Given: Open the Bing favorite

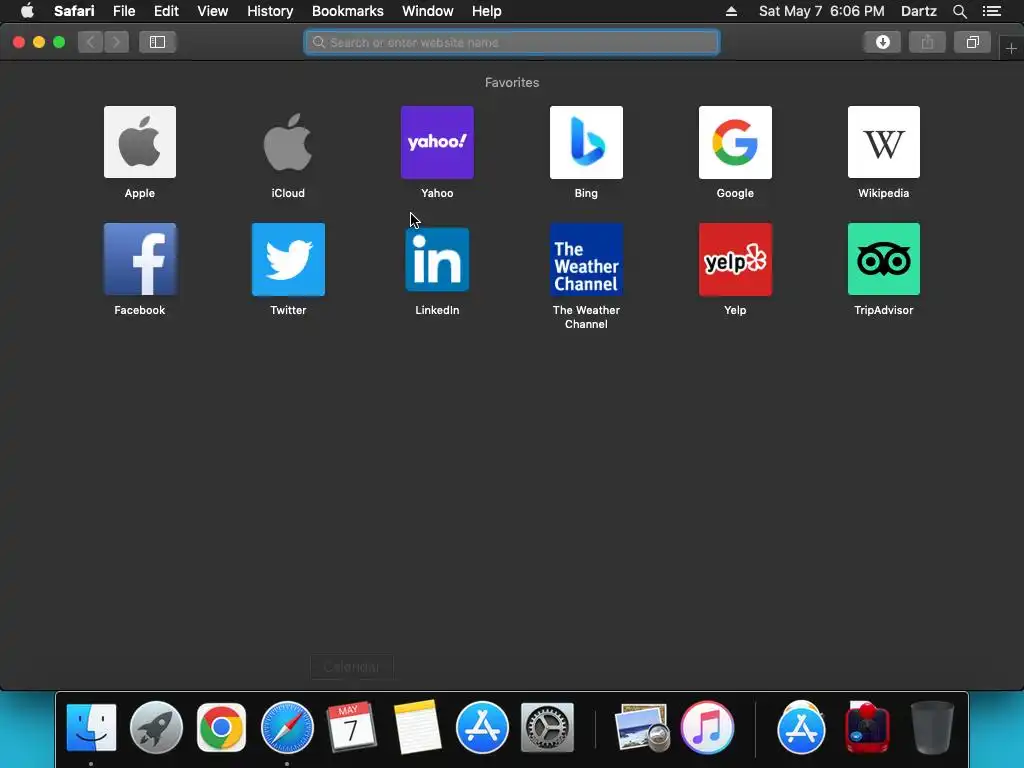Looking at the screenshot, I should point(586,142).
